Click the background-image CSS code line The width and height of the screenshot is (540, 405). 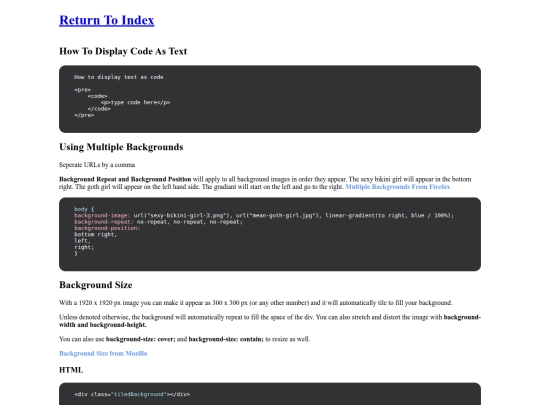(x=264, y=216)
